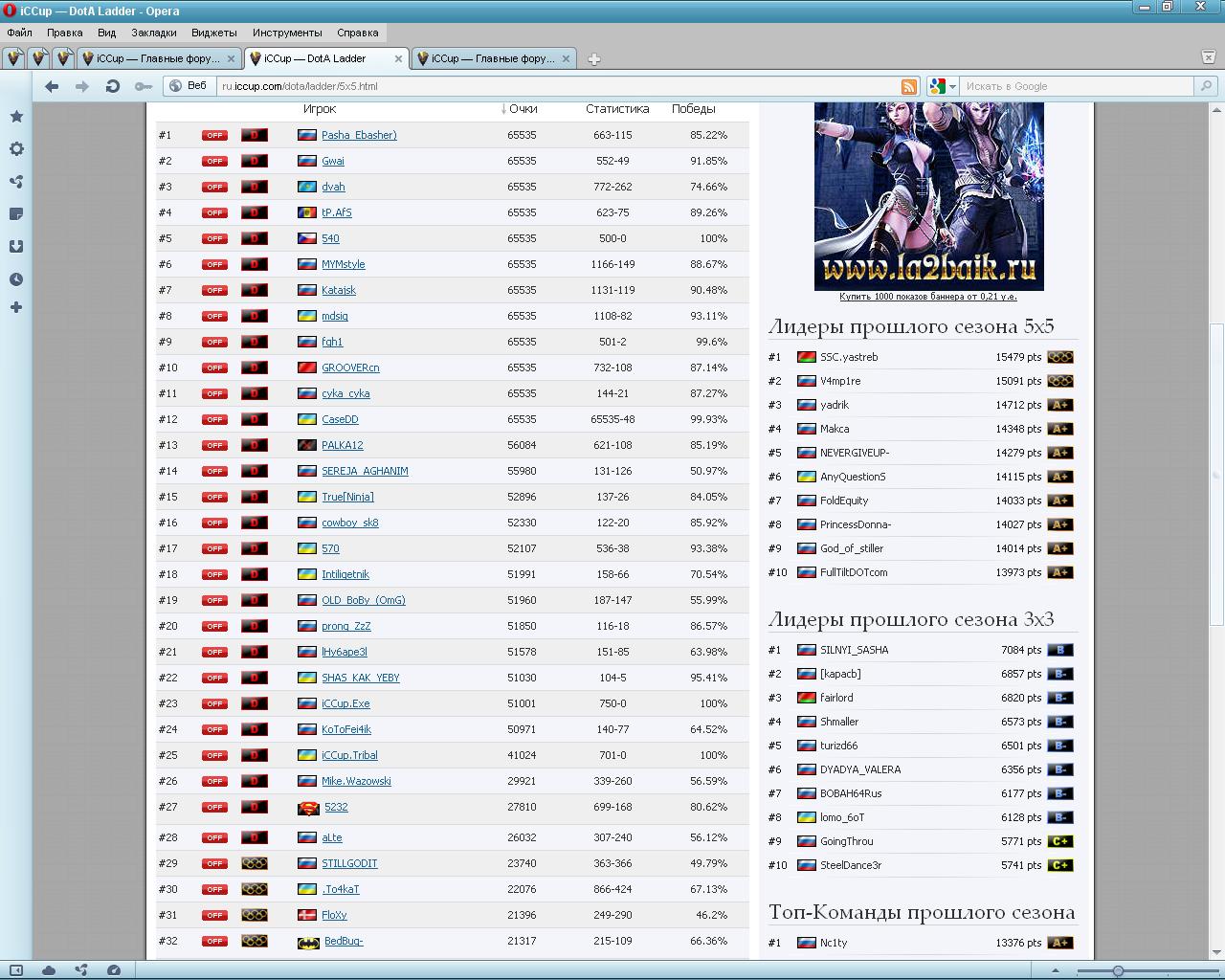Open the Downloads panel
Image resolution: width=1225 pixels, height=980 pixels.
pyautogui.click(x=16, y=247)
